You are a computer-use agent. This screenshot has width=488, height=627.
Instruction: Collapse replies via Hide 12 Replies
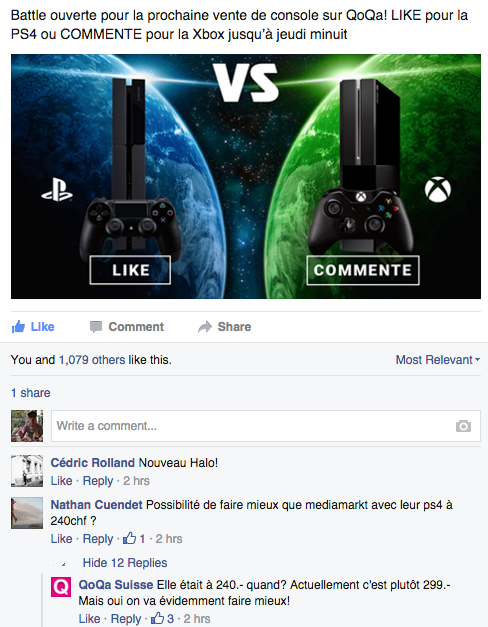tap(125, 563)
